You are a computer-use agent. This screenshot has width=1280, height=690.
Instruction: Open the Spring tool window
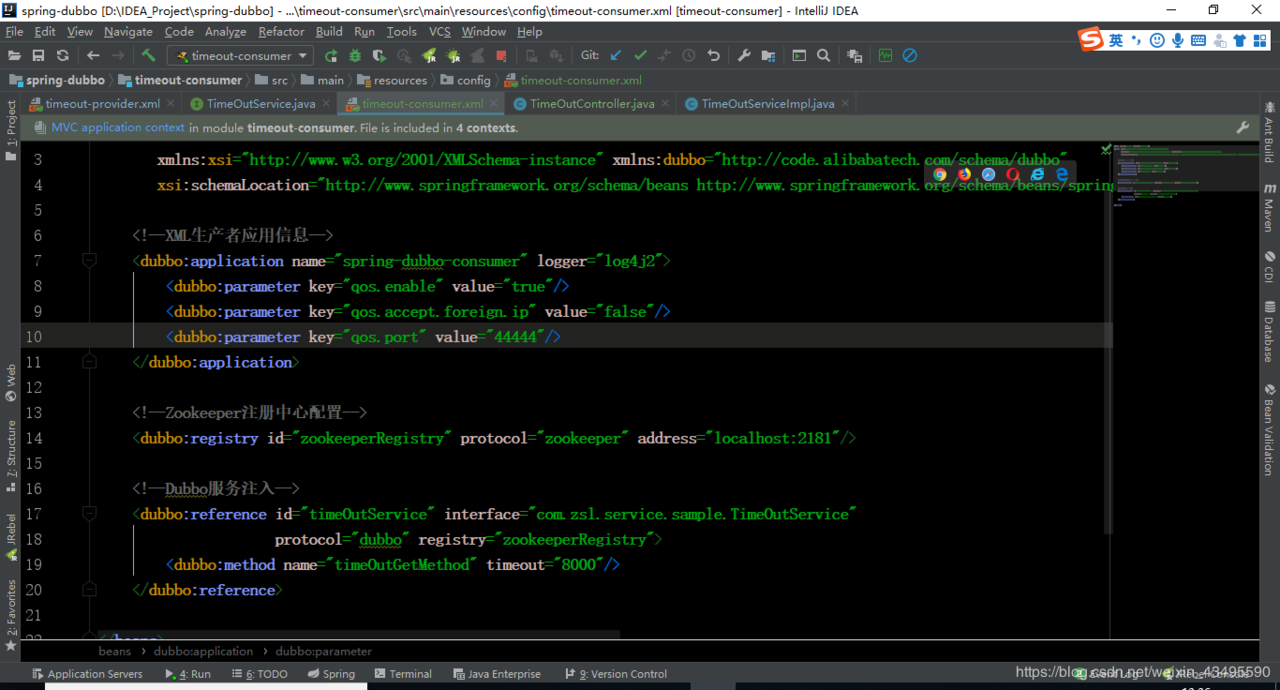(x=331, y=674)
